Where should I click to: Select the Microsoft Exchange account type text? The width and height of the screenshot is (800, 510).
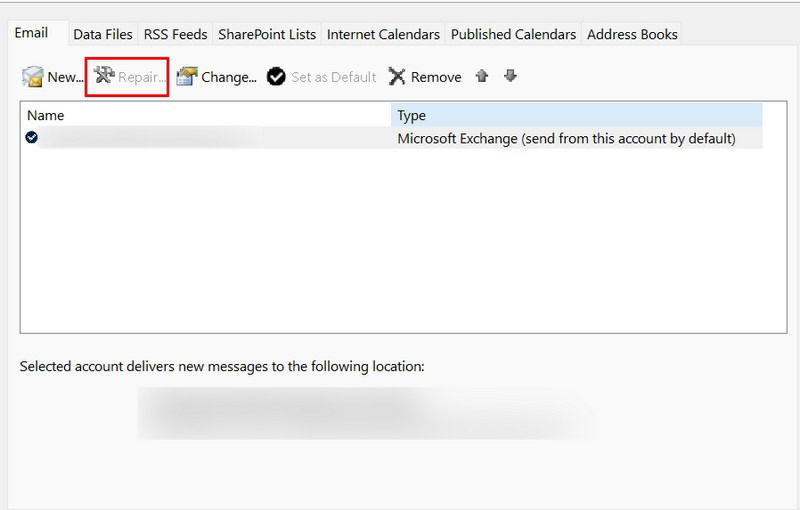[566, 139]
